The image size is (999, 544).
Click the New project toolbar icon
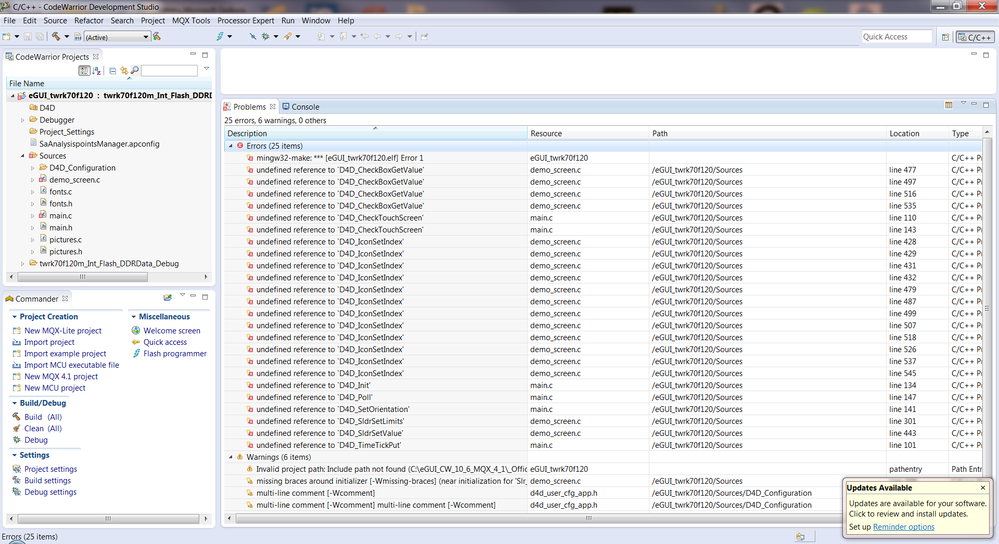(x=6, y=36)
